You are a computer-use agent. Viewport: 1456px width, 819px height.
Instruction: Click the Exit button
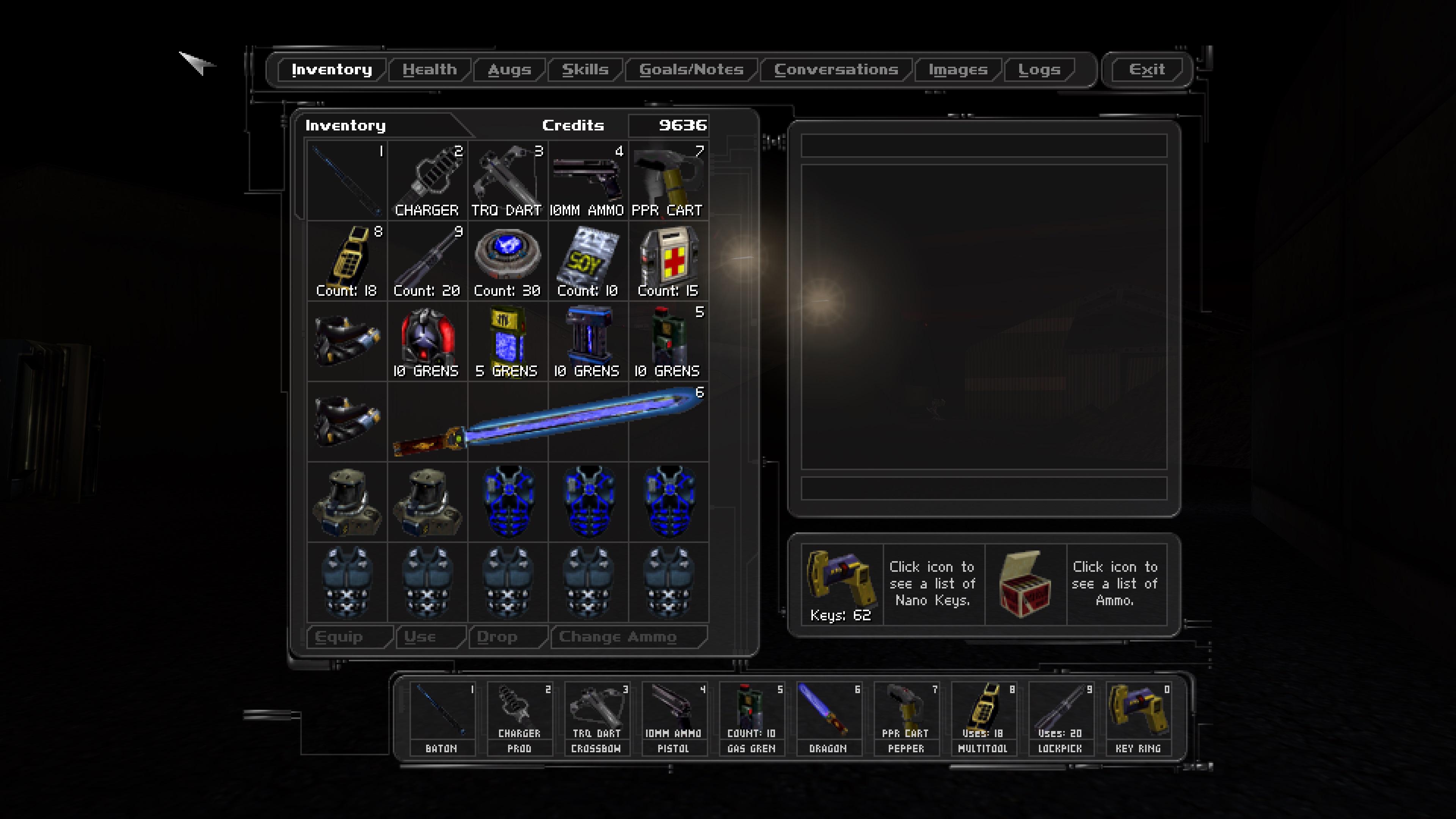click(x=1147, y=69)
